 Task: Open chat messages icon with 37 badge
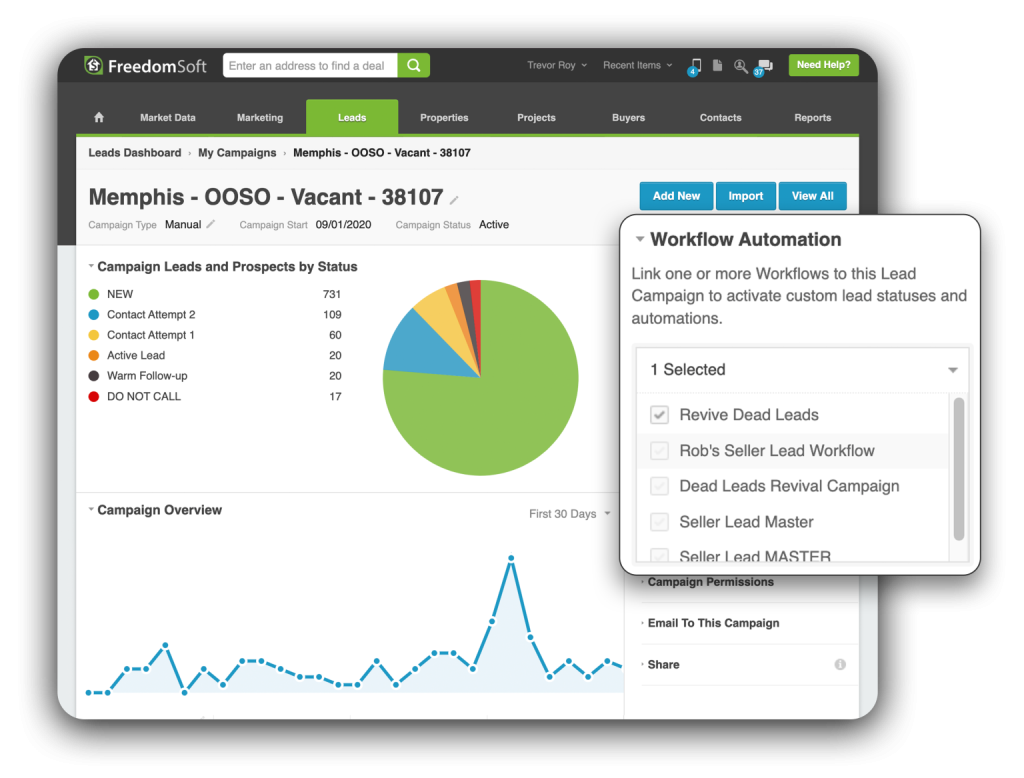(x=763, y=66)
